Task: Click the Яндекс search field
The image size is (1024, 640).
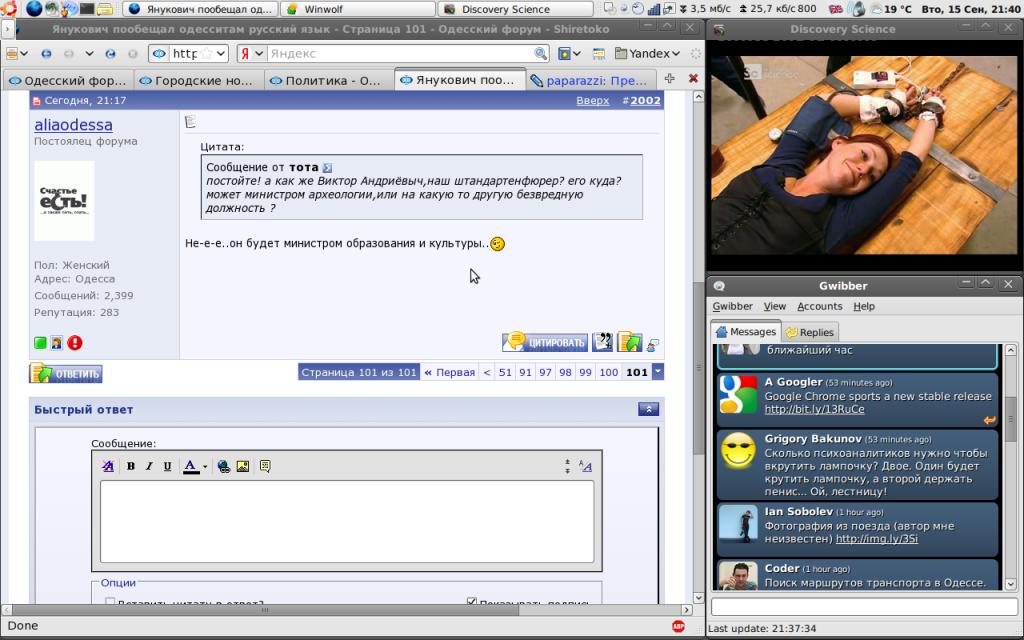Action: point(400,54)
